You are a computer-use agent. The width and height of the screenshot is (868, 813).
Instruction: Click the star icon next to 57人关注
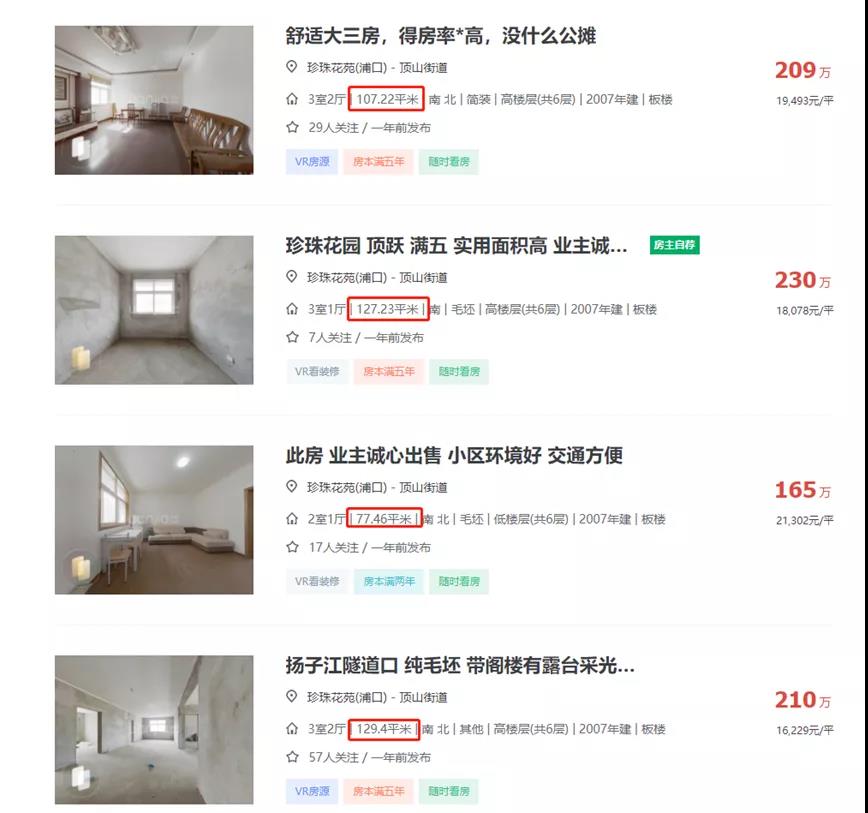tap(292, 757)
